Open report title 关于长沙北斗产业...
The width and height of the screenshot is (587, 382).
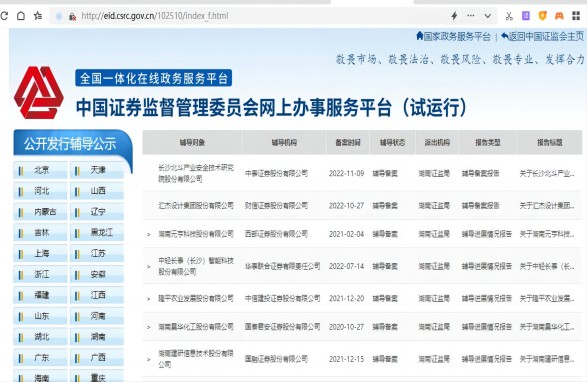tap(547, 173)
